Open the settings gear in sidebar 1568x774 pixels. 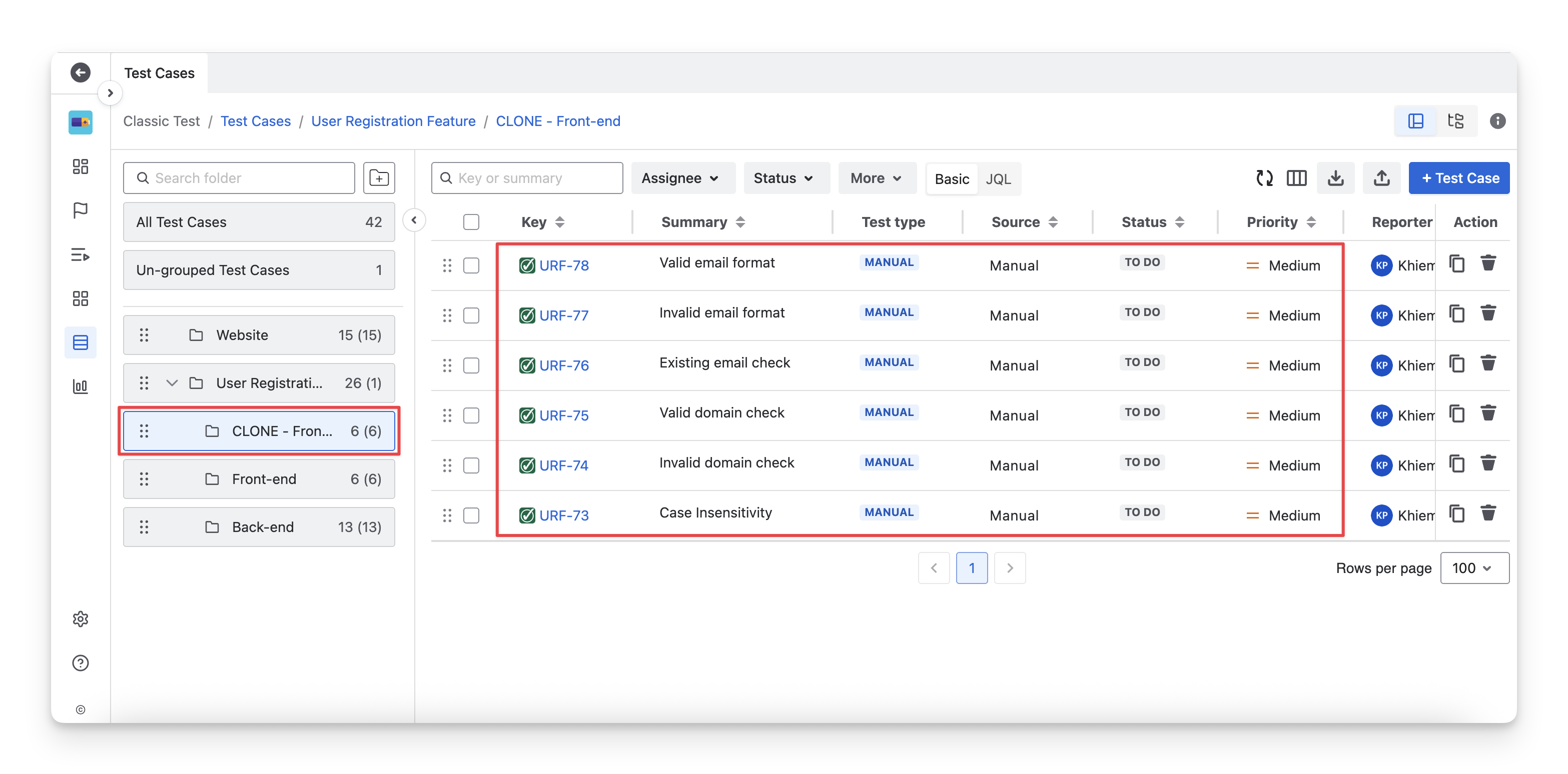coord(81,619)
